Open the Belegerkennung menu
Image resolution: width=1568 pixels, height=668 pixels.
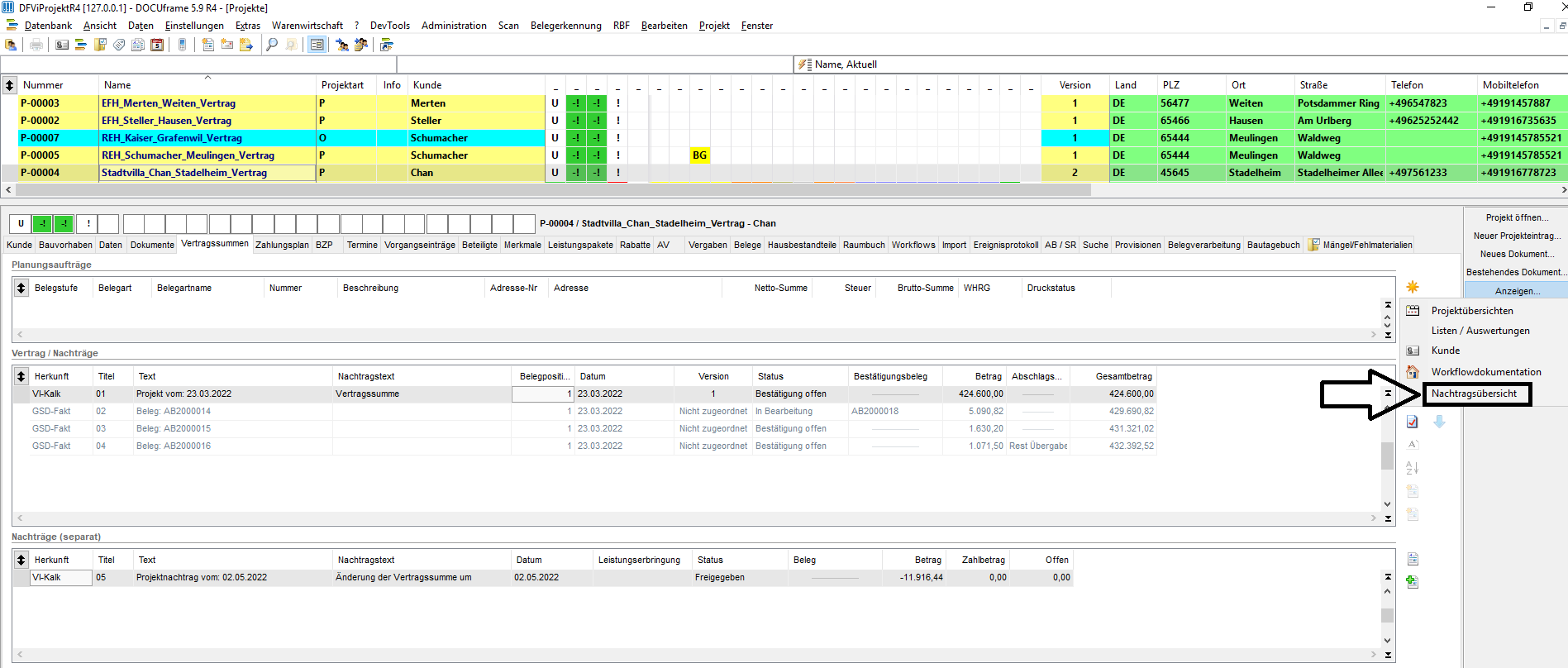point(566,26)
